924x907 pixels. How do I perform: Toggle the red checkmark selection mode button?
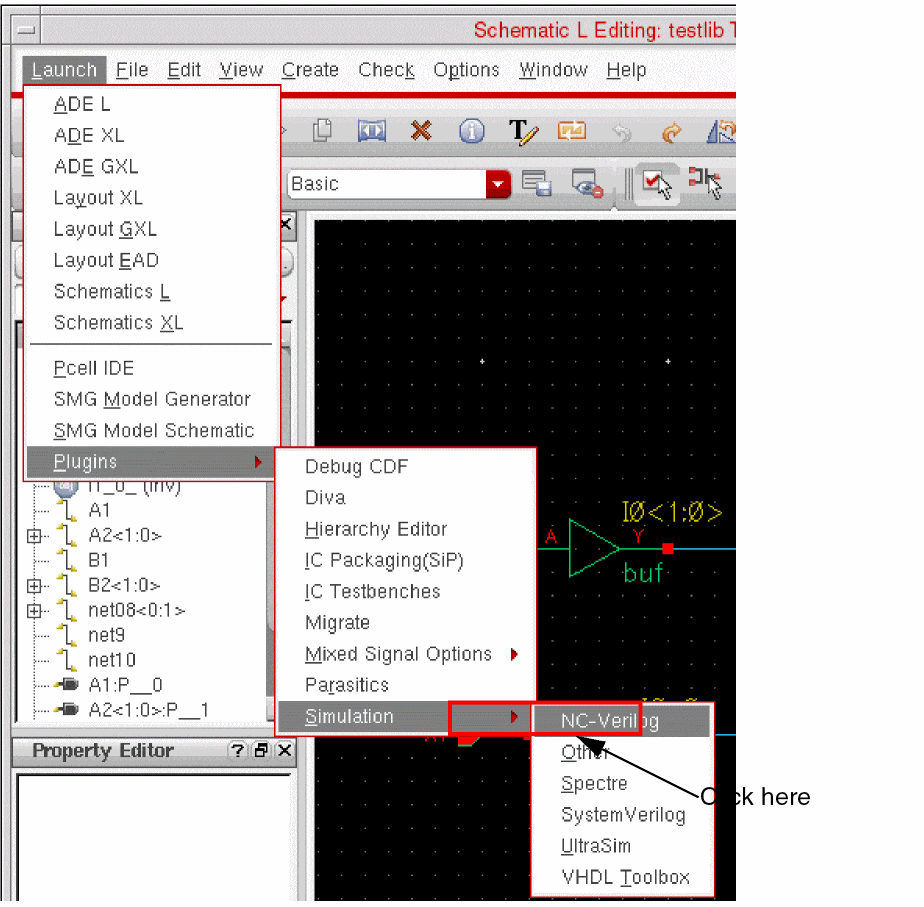(x=657, y=184)
